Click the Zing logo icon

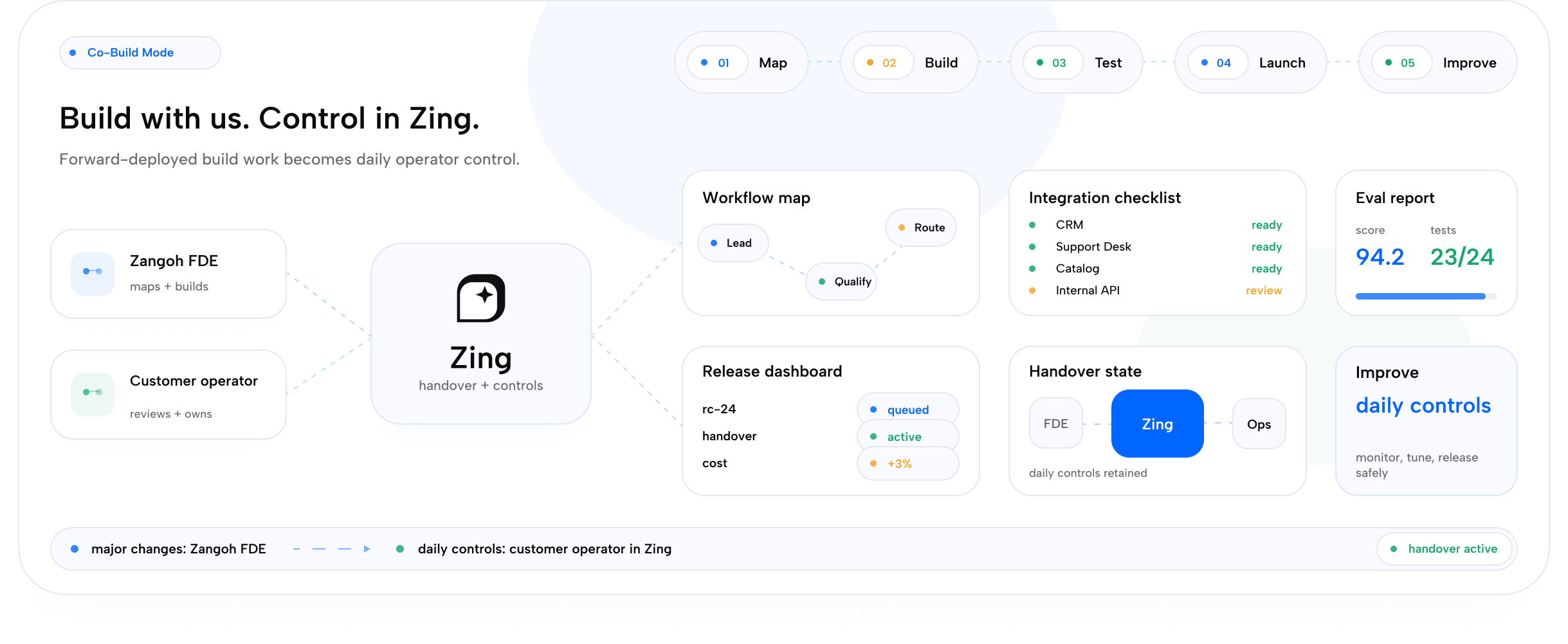pos(480,298)
